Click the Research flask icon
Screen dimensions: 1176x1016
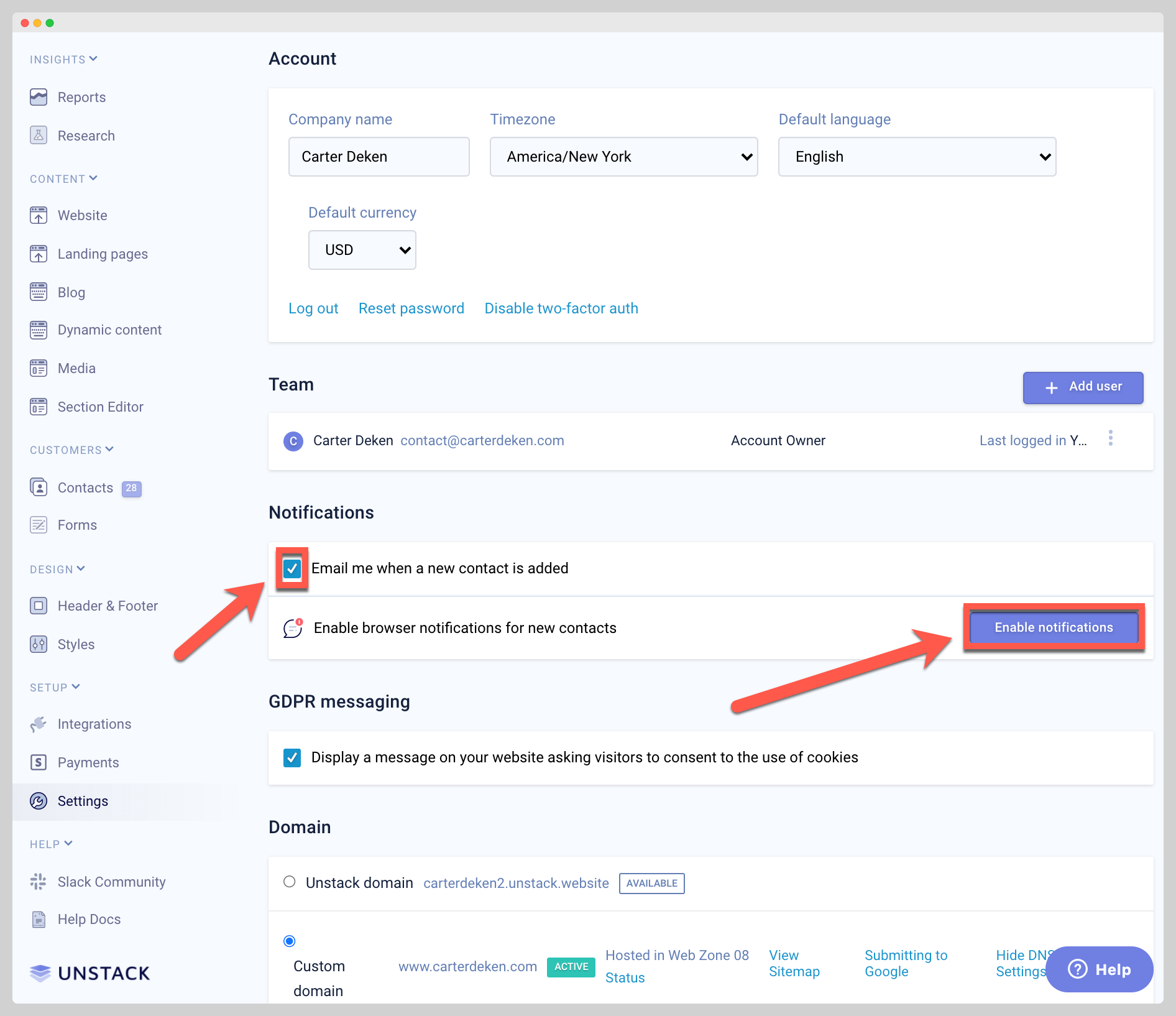(x=39, y=136)
